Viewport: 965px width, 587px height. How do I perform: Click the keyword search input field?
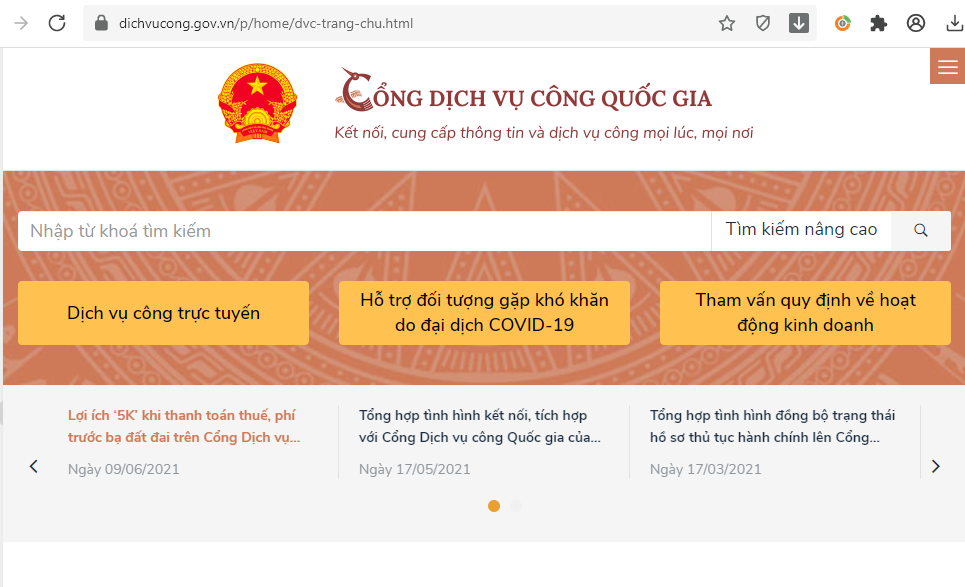[x=364, y=231]
